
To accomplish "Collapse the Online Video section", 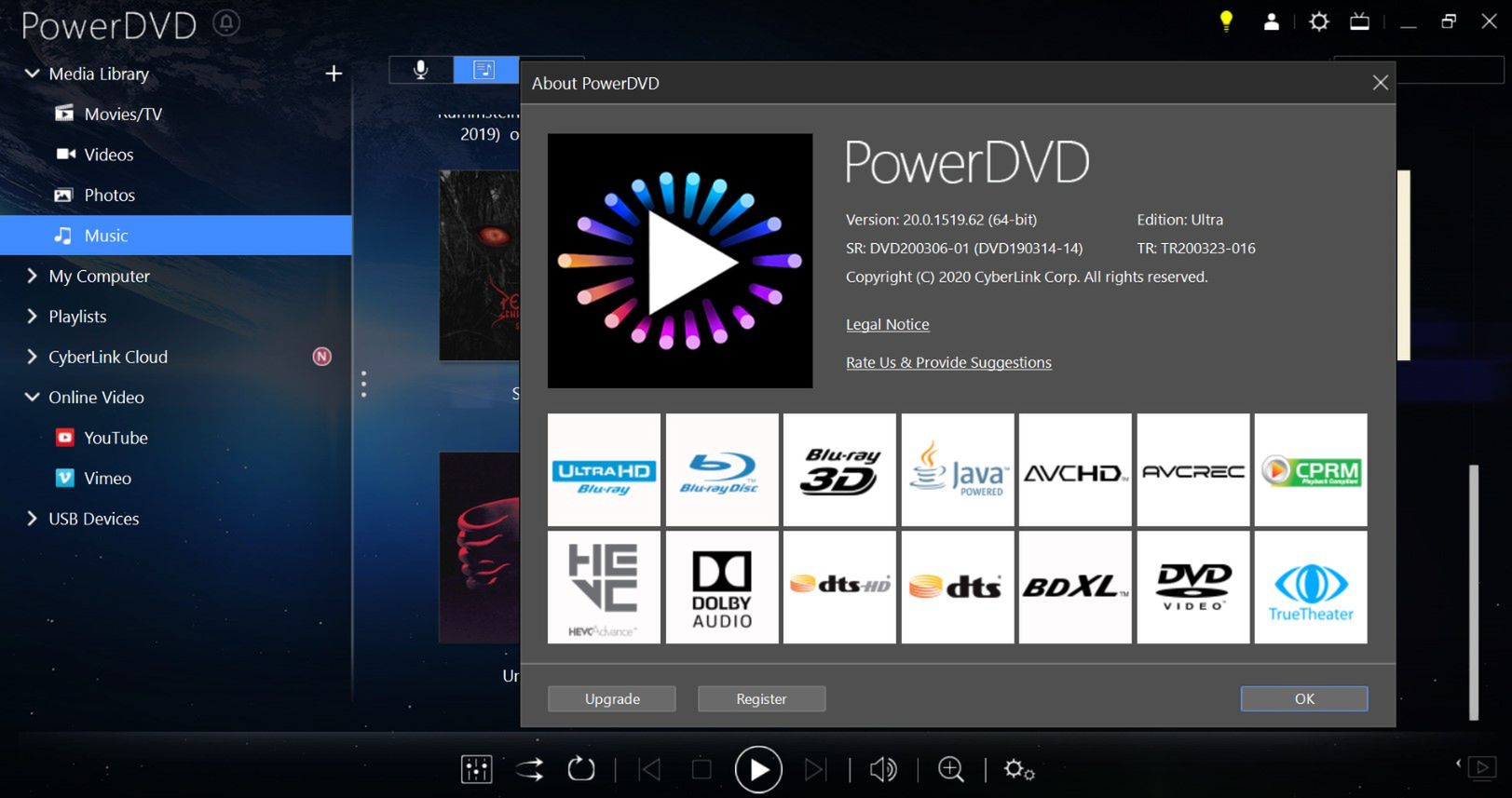I will [x=32, y=397].
